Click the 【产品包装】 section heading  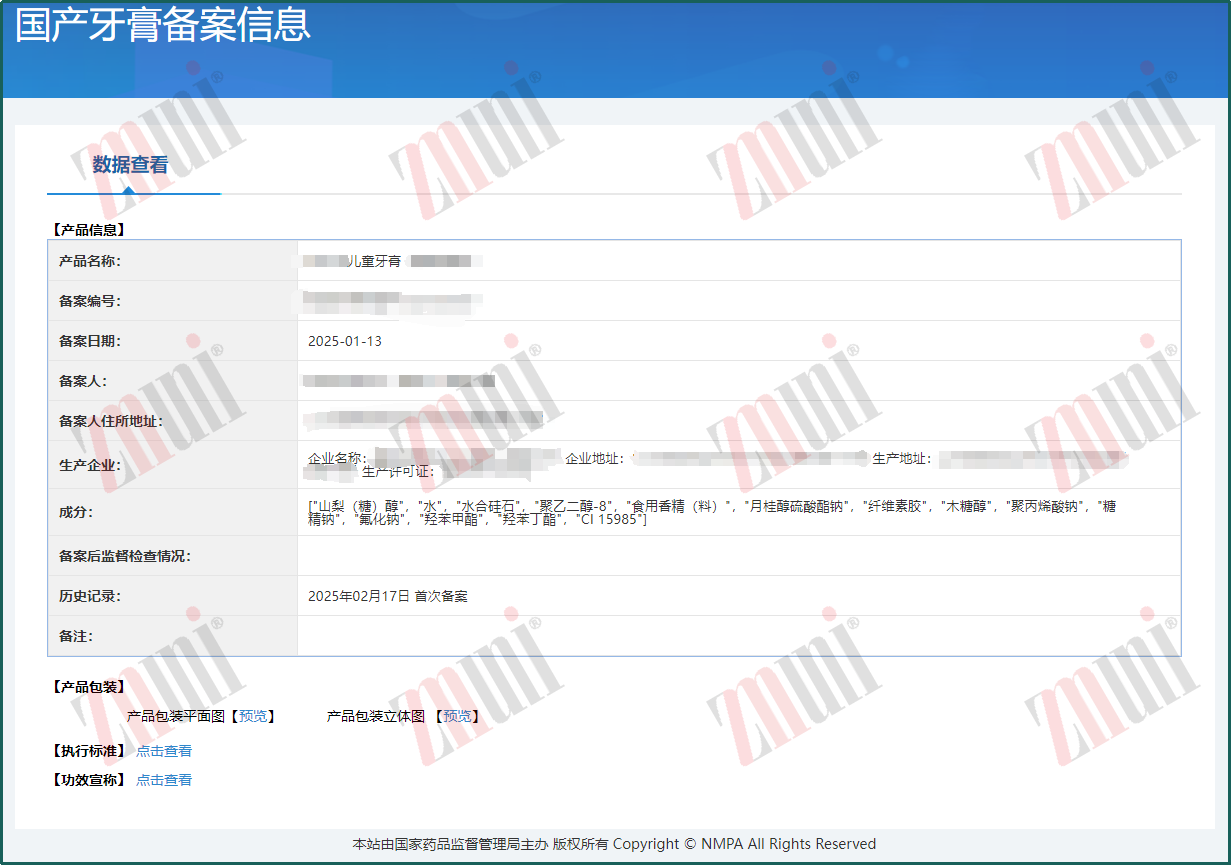(88, 687)
